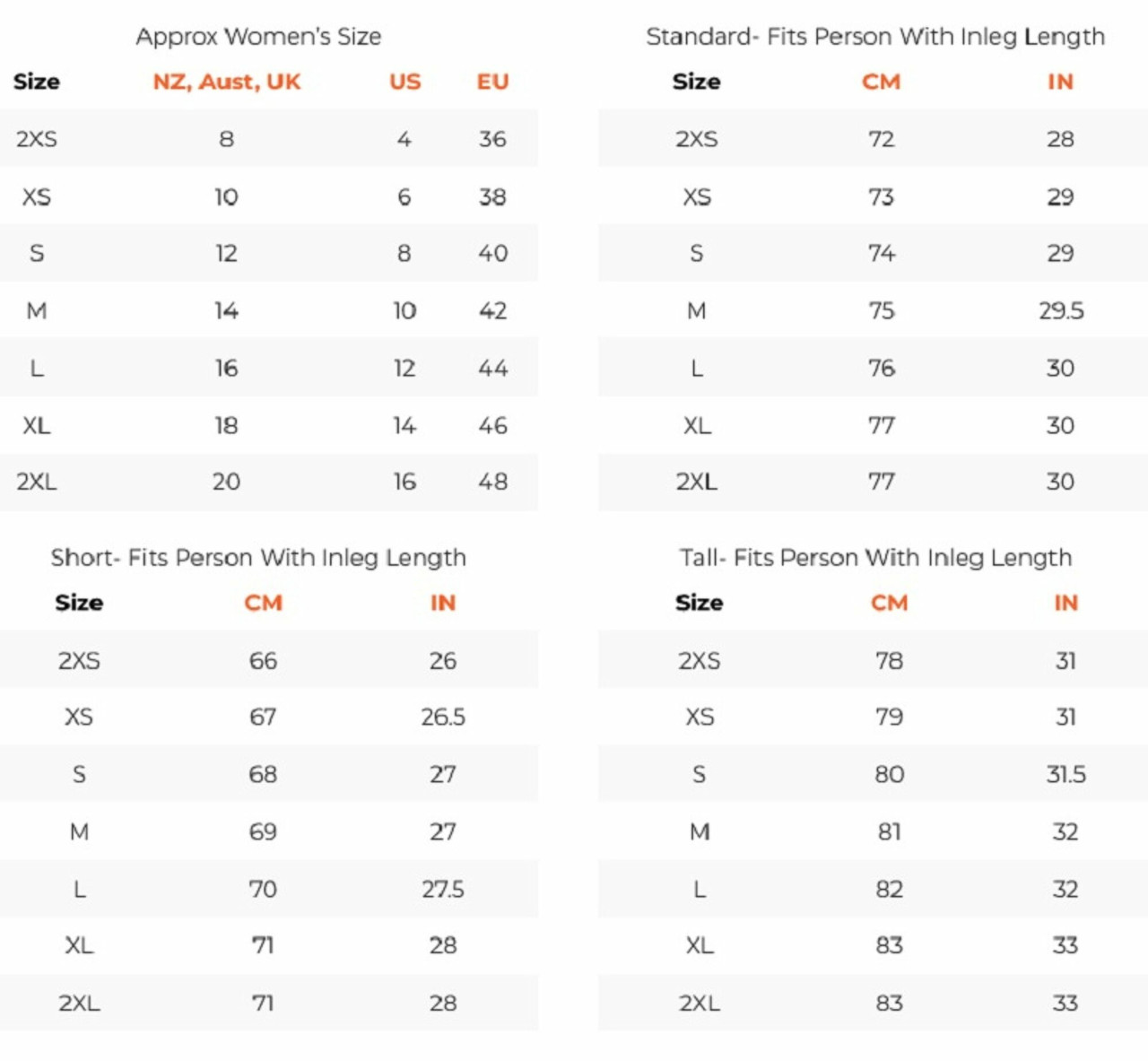
Task: Click the IN header in the Tall table
Action: [x=1065, y=603]
